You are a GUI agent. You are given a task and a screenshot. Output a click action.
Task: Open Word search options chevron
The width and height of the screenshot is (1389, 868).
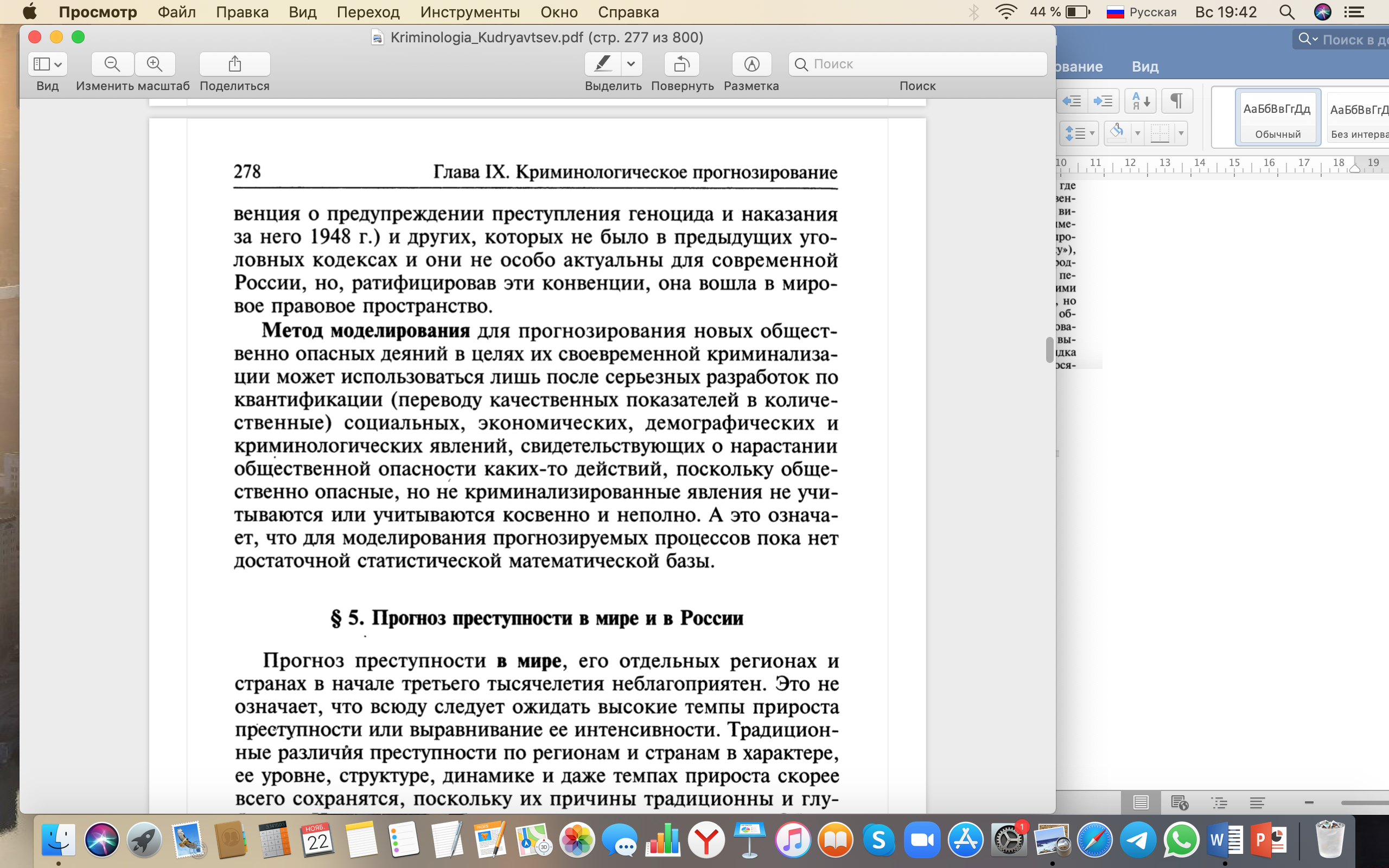click(x=1315, y=39)
